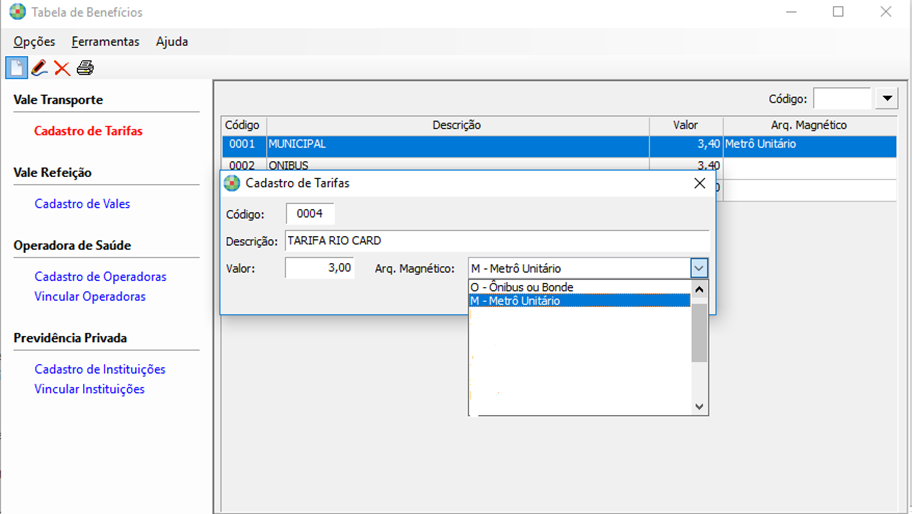
Task: Open the Ajuda menu
Action: (171, 42)
